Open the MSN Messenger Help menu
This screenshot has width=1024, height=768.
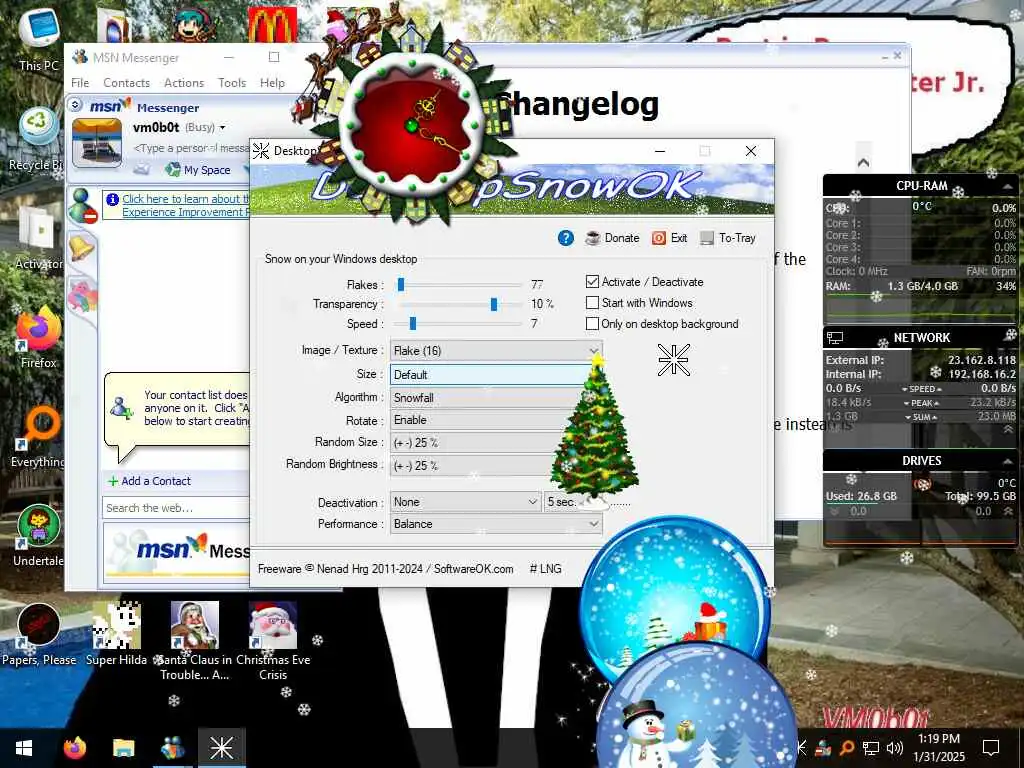point(272,83)
